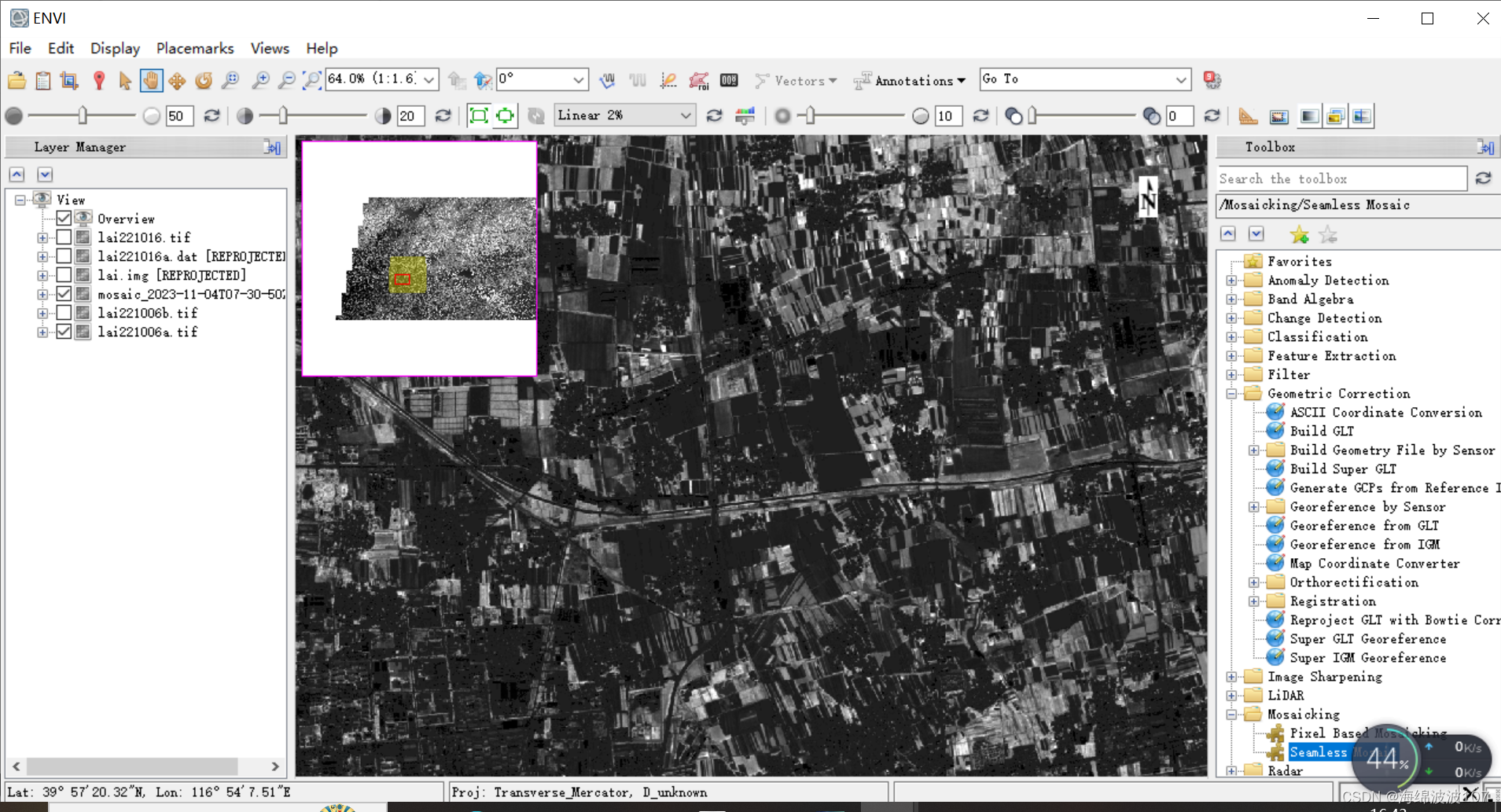Reset contrast with its refresh icon
The height and width of the screenshot is (812, 1501).
coord(443,116)
